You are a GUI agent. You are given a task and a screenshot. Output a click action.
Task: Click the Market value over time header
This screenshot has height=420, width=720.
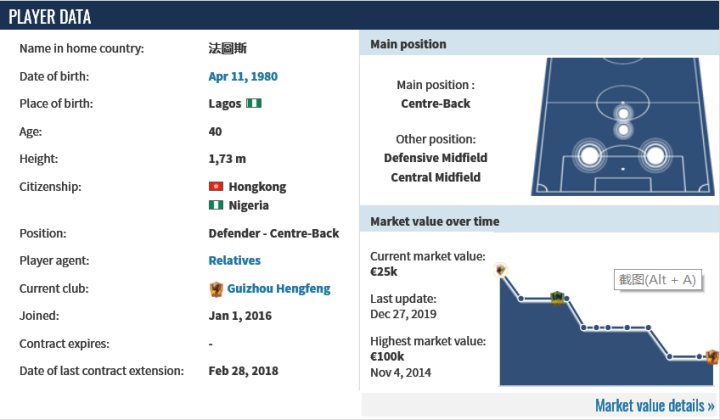click(x=434, y=221)
